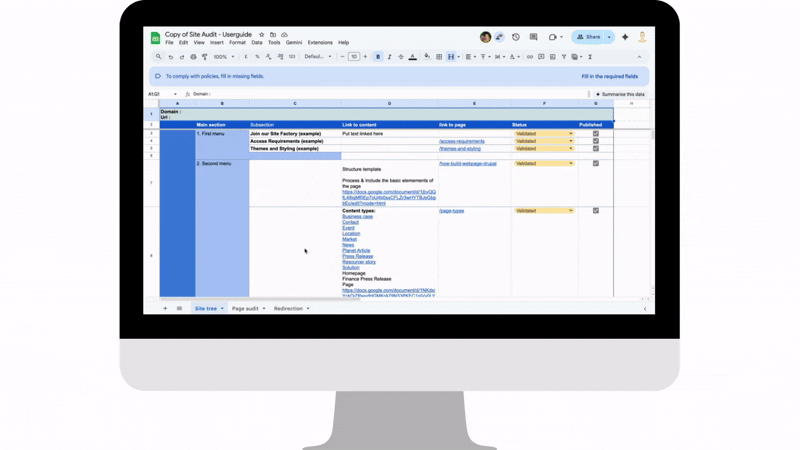Screen dimensions: 800x450
Task: Star the Site Audit document
Action: (262, 35)
